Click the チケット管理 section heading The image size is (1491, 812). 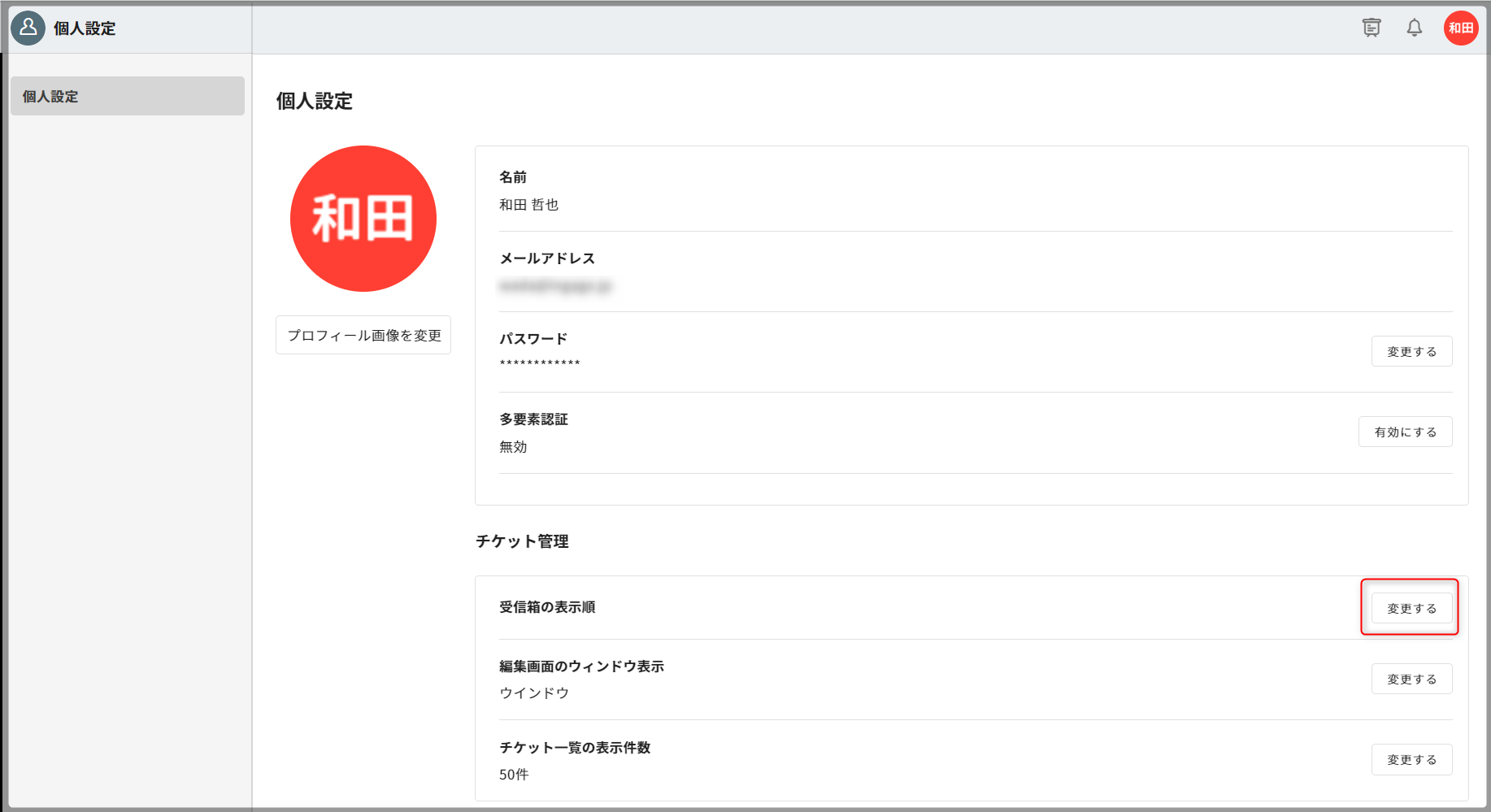pos(522,541)
